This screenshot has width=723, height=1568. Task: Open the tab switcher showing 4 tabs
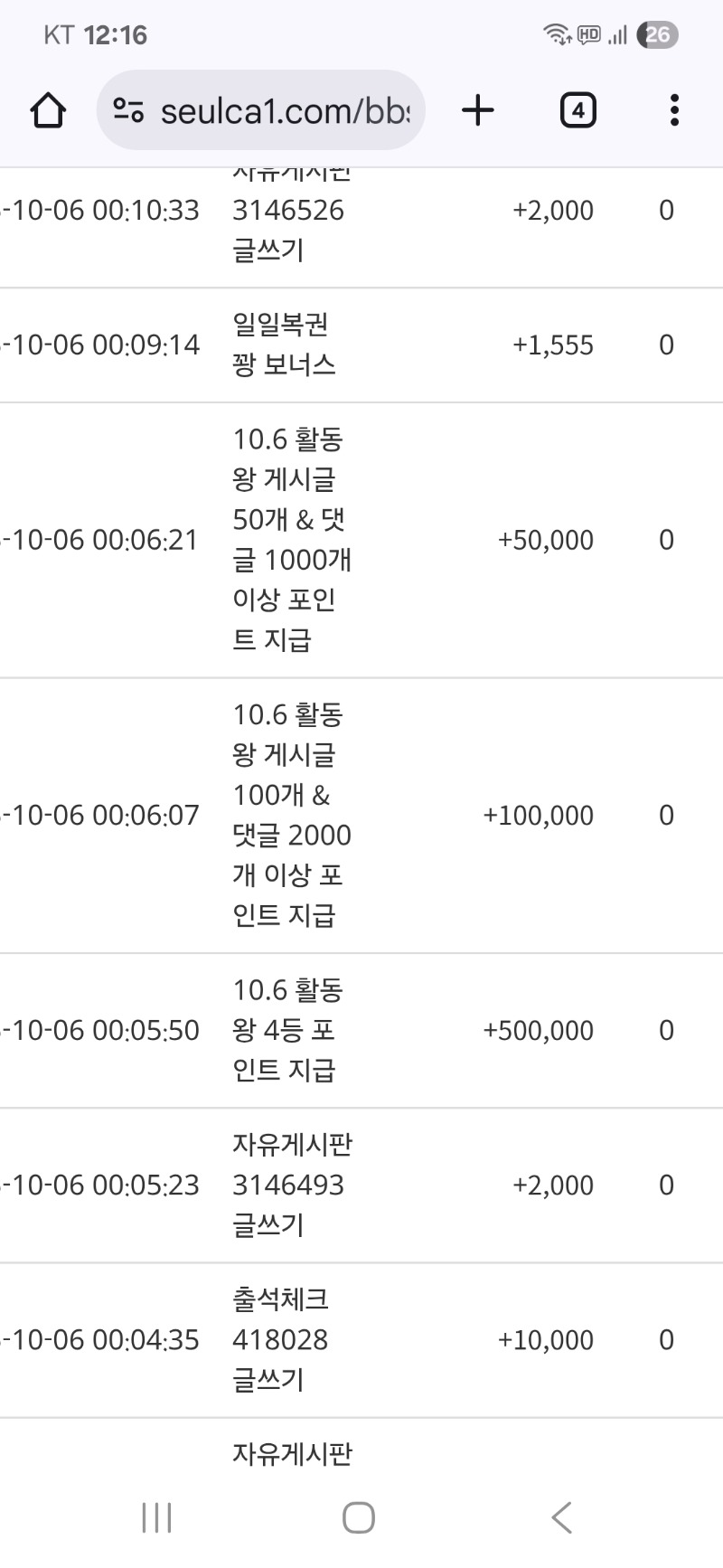click(577, 110)
